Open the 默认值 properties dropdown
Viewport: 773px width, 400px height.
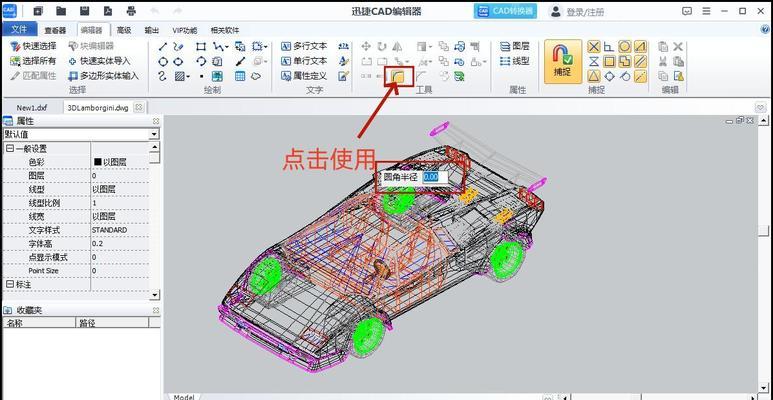154,134
